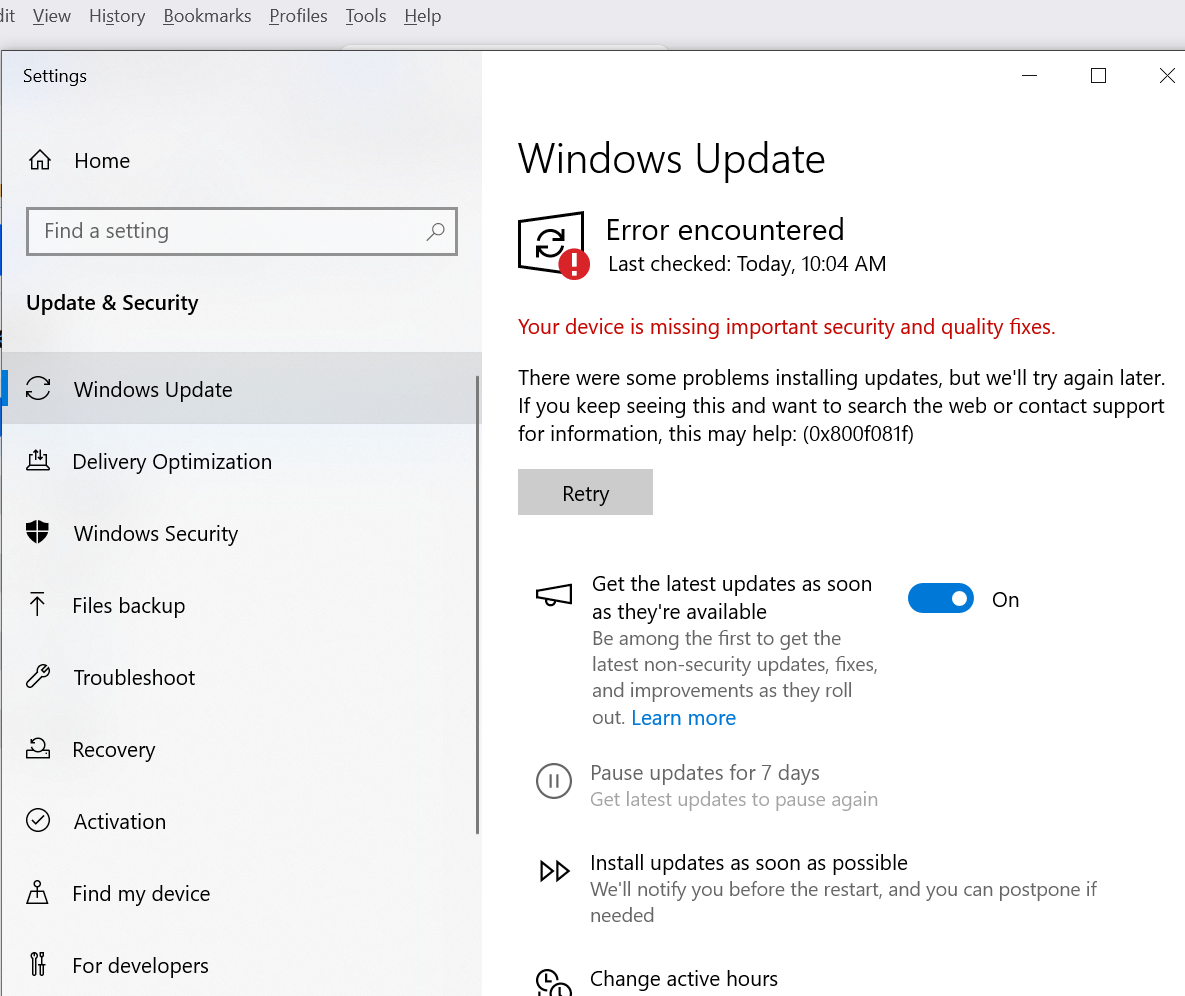1185x996 pixels.
Task: Open the History menu
Action: pos(117,16)
